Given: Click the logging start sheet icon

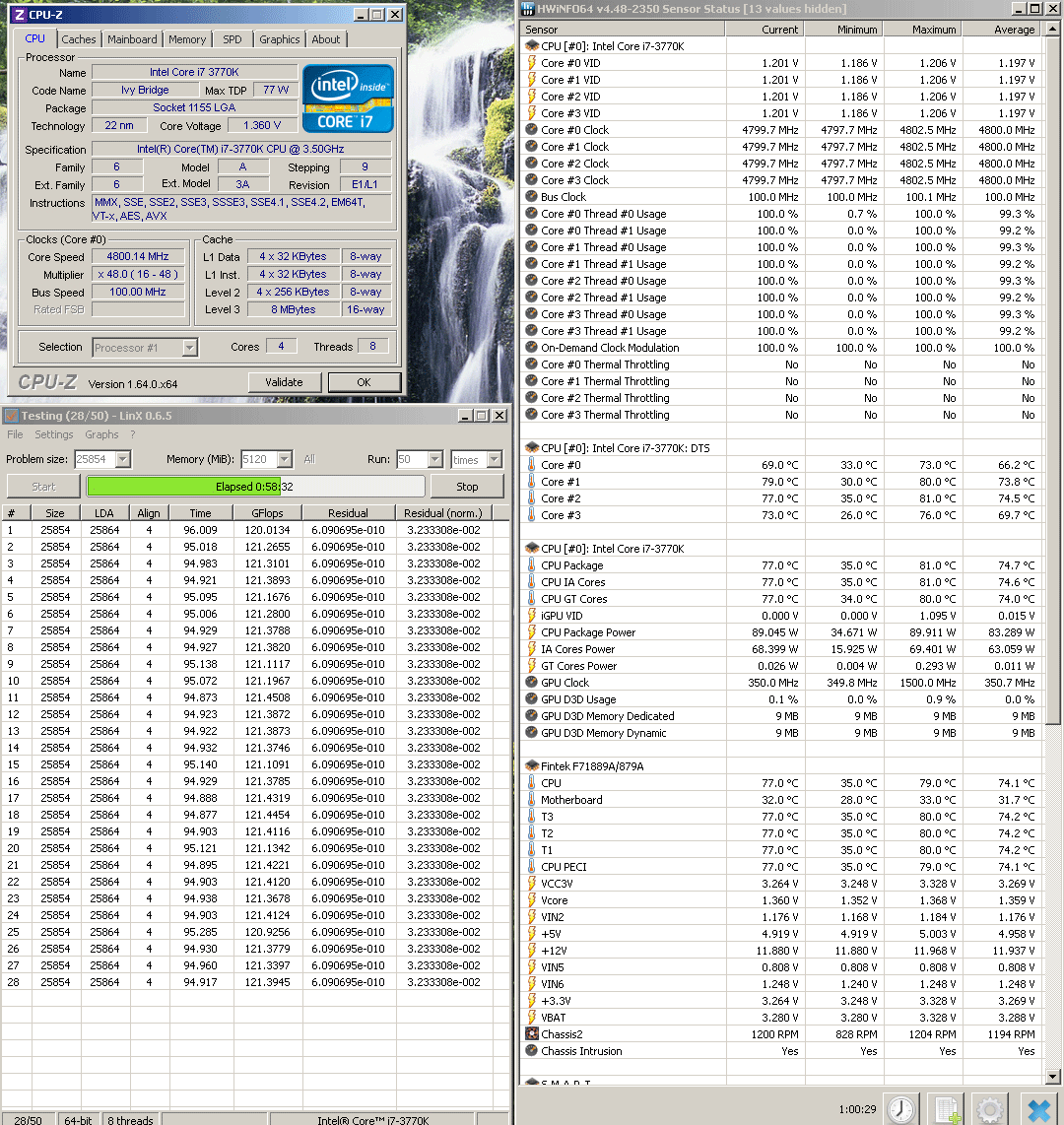Looking at the screenshot, I should (x=946, y=1109).
